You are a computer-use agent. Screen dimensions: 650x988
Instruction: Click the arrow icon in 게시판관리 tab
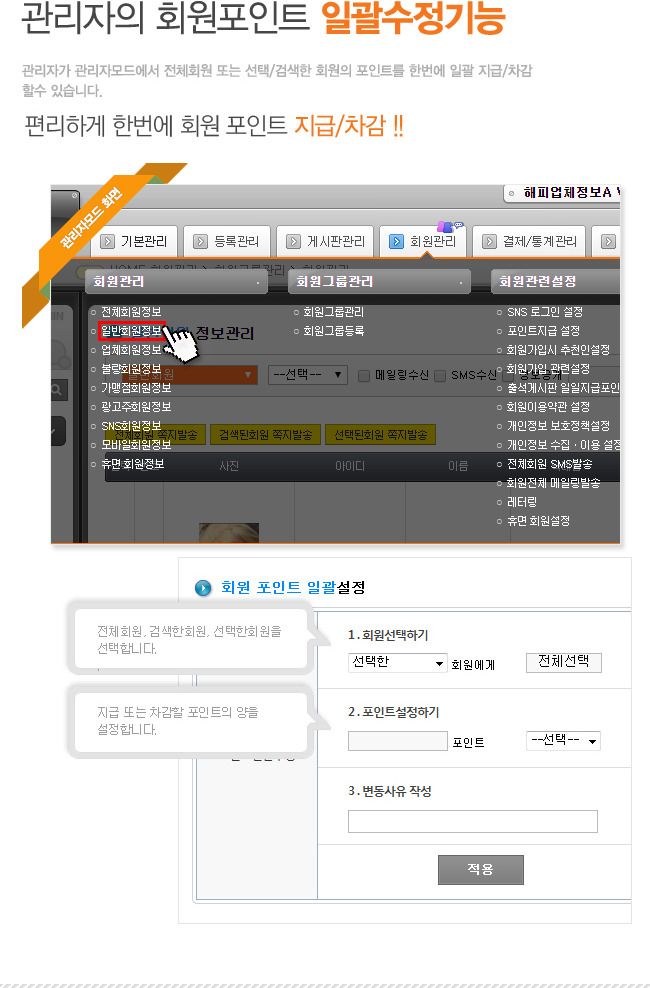293,241
